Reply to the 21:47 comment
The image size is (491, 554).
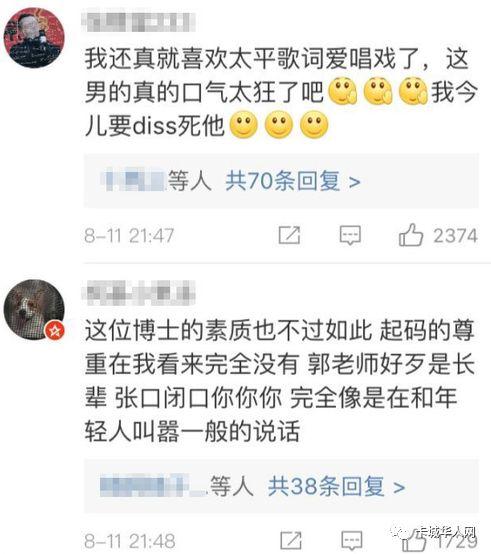coord(350,235)
